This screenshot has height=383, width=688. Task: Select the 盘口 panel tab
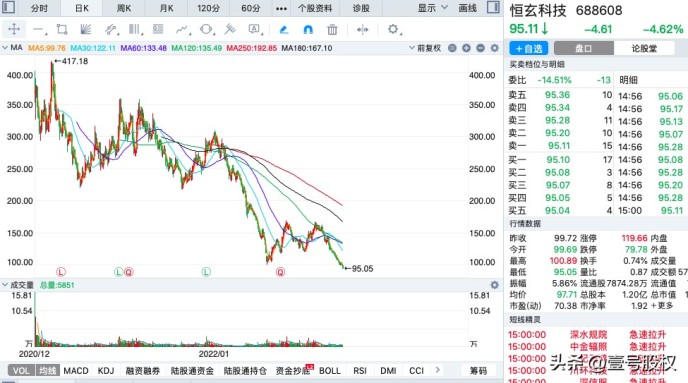click(x=584, y=48)
